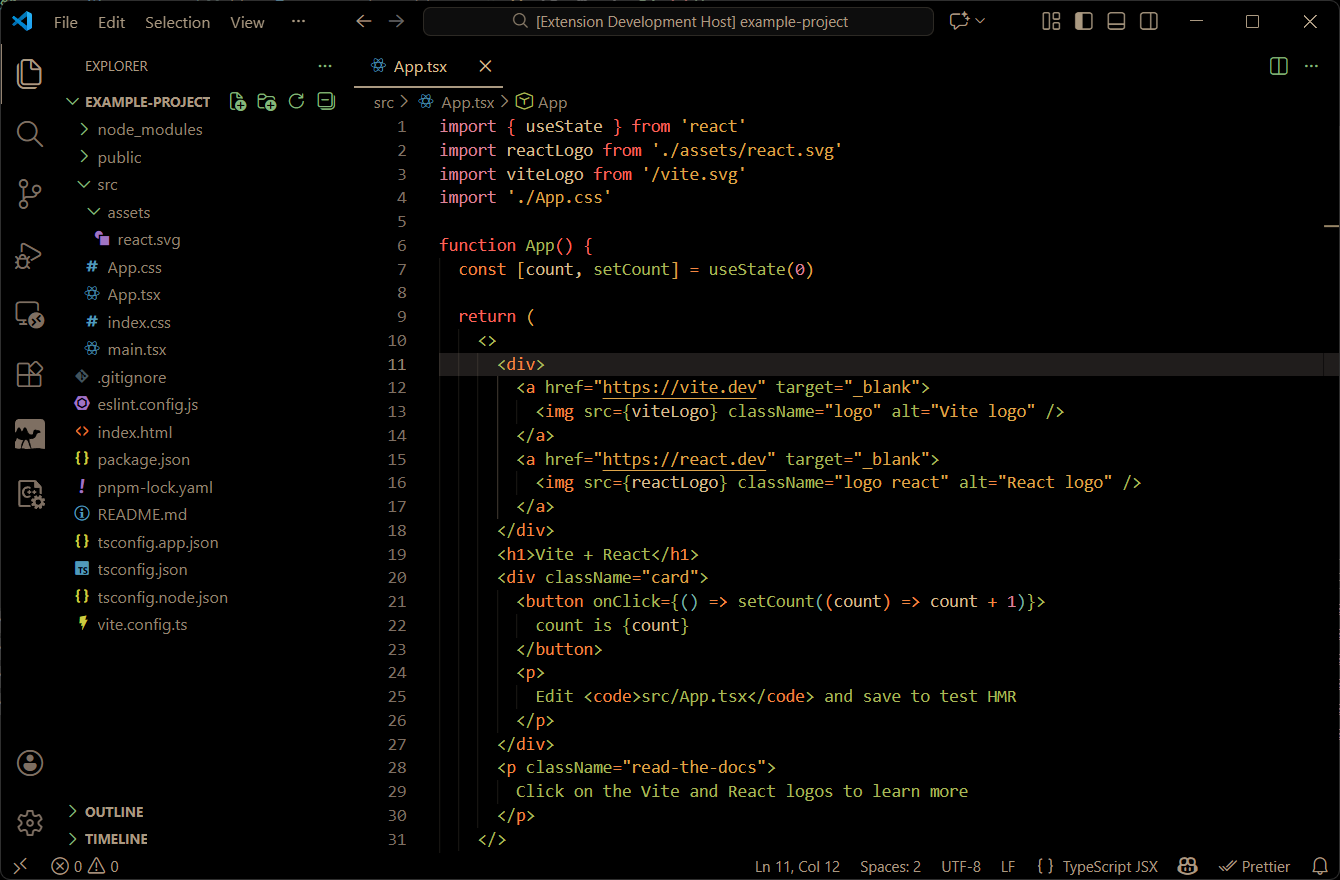Image resolution: width=1340 pixels, height=880 pixels.
Task: Open the Search view in activity bar
Action: [x=30, y=134]
